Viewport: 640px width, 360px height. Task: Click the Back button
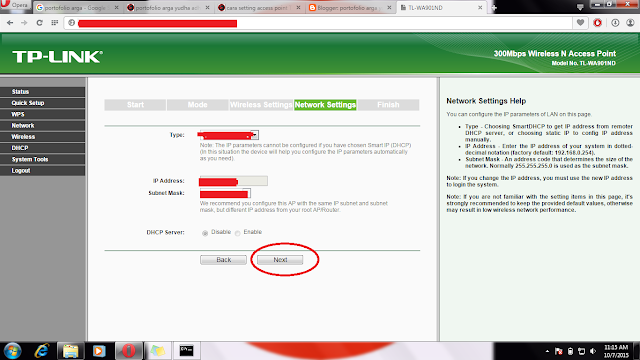(223, 260)
